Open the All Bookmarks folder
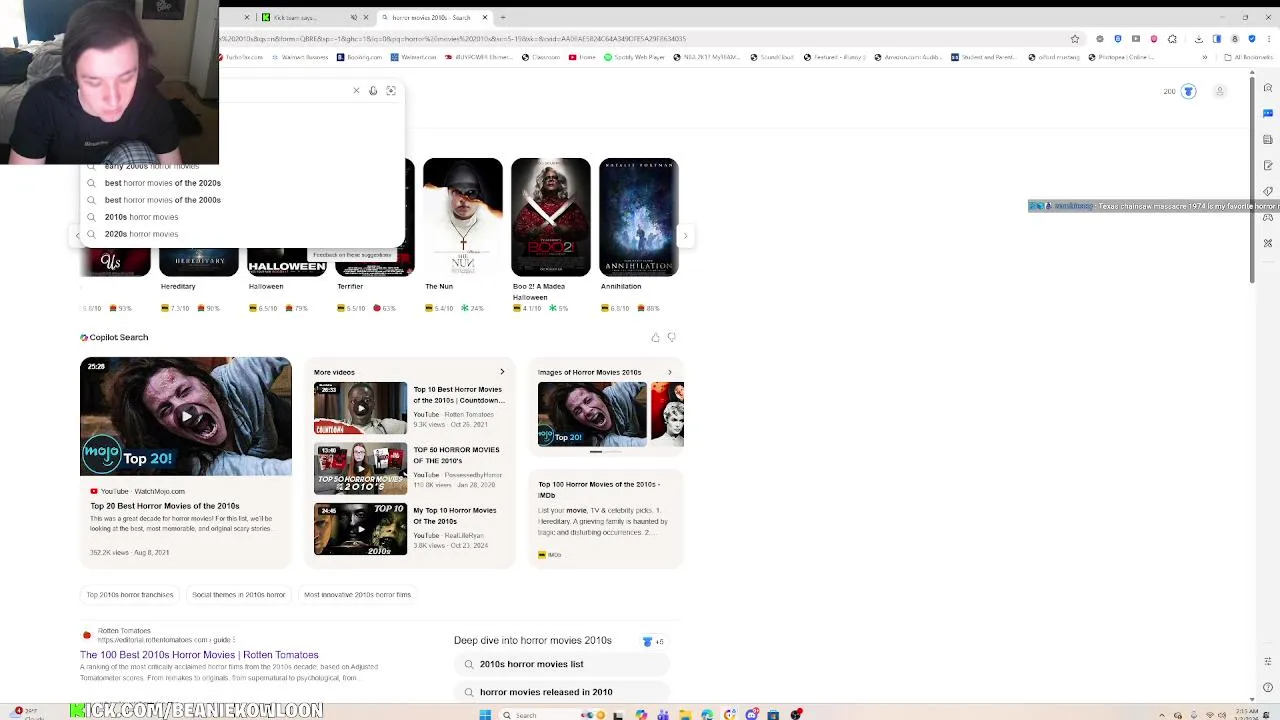Image resolution: width=1280 pixels, height=720 pixels. [1248, 57]
